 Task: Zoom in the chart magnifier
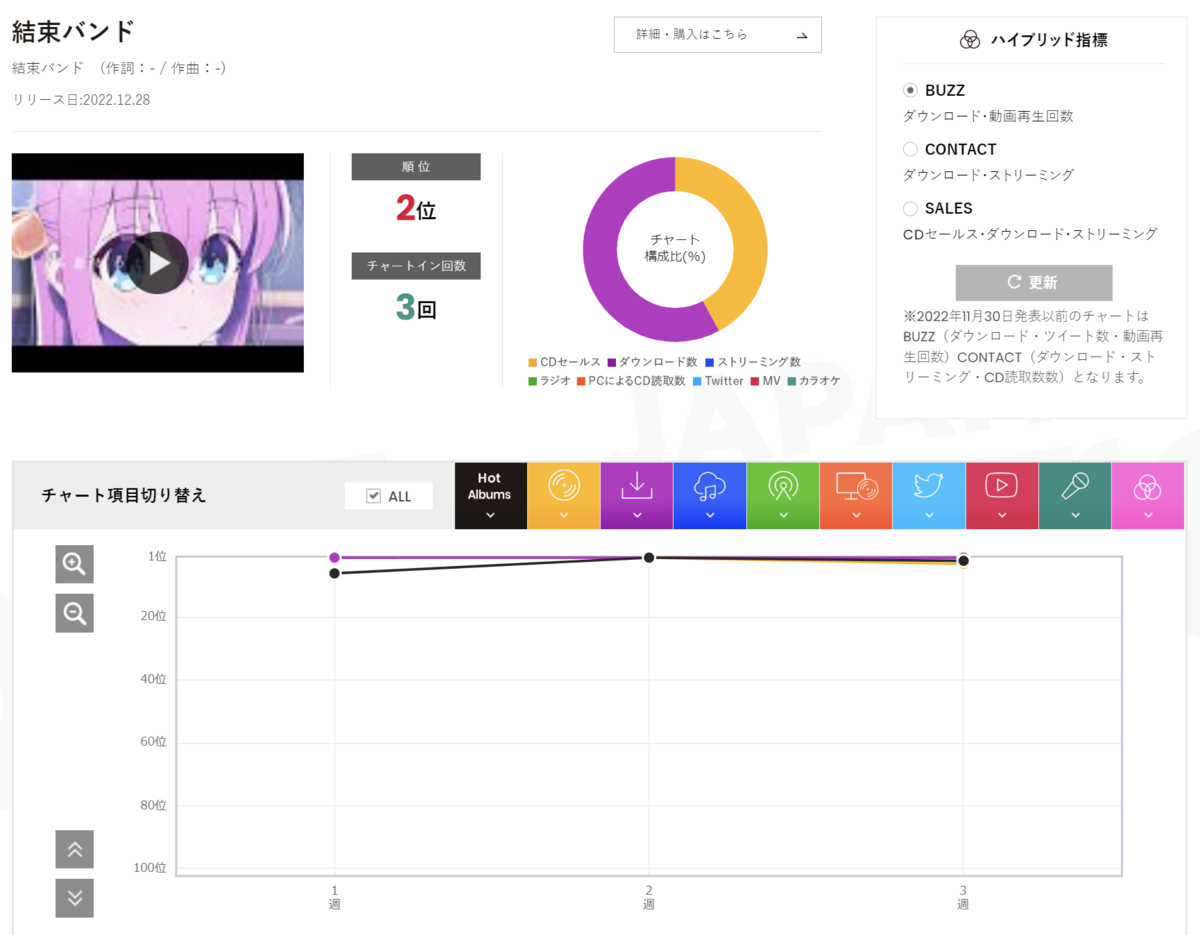(74, 564)
